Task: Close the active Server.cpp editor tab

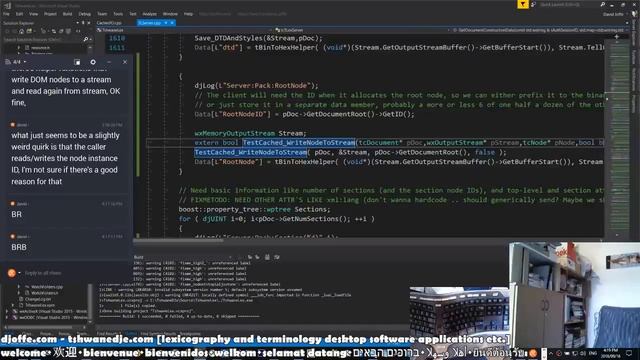Action: pyautogui.click(x=172, y=23)
